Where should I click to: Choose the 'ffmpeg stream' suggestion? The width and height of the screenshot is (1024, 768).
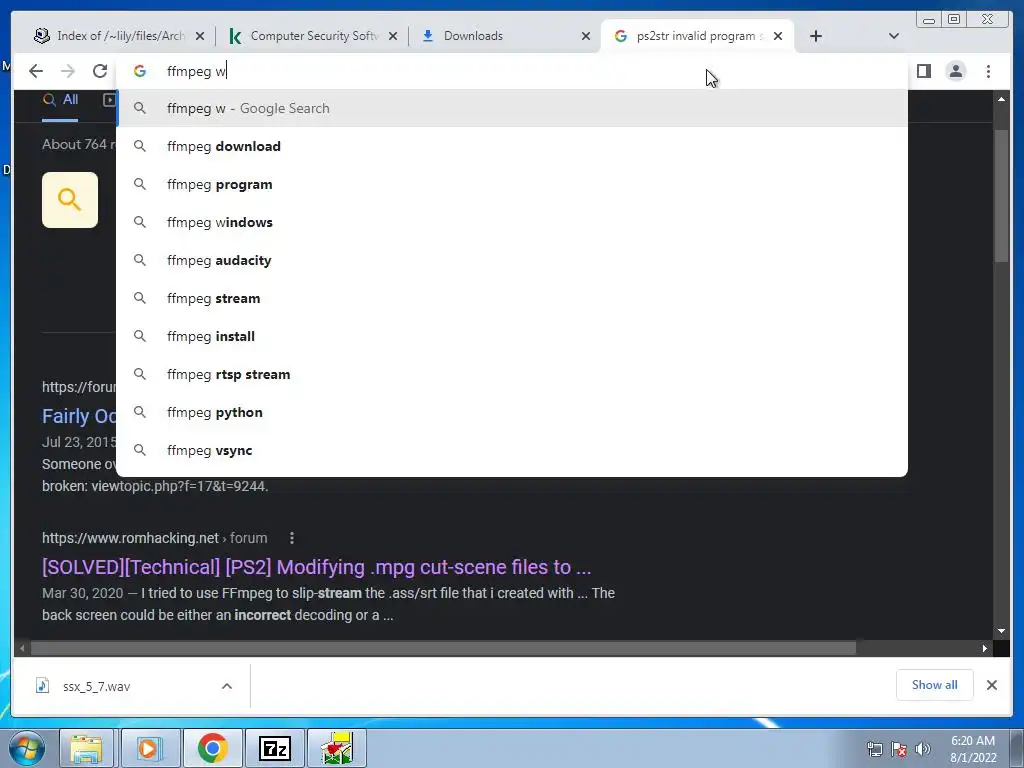click(512, 298)
